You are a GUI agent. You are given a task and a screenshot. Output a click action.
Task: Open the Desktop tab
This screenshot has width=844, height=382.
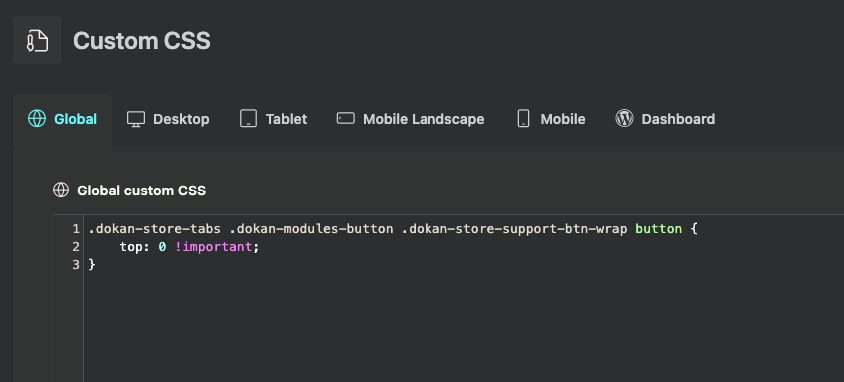(168, 119)
